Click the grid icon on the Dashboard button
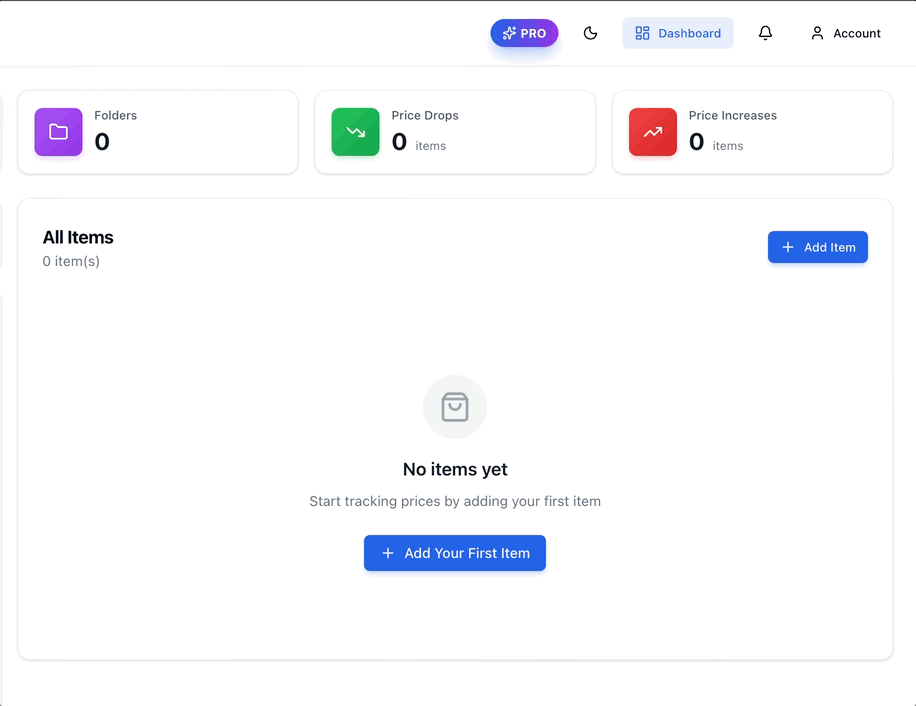 click(641, 32)
